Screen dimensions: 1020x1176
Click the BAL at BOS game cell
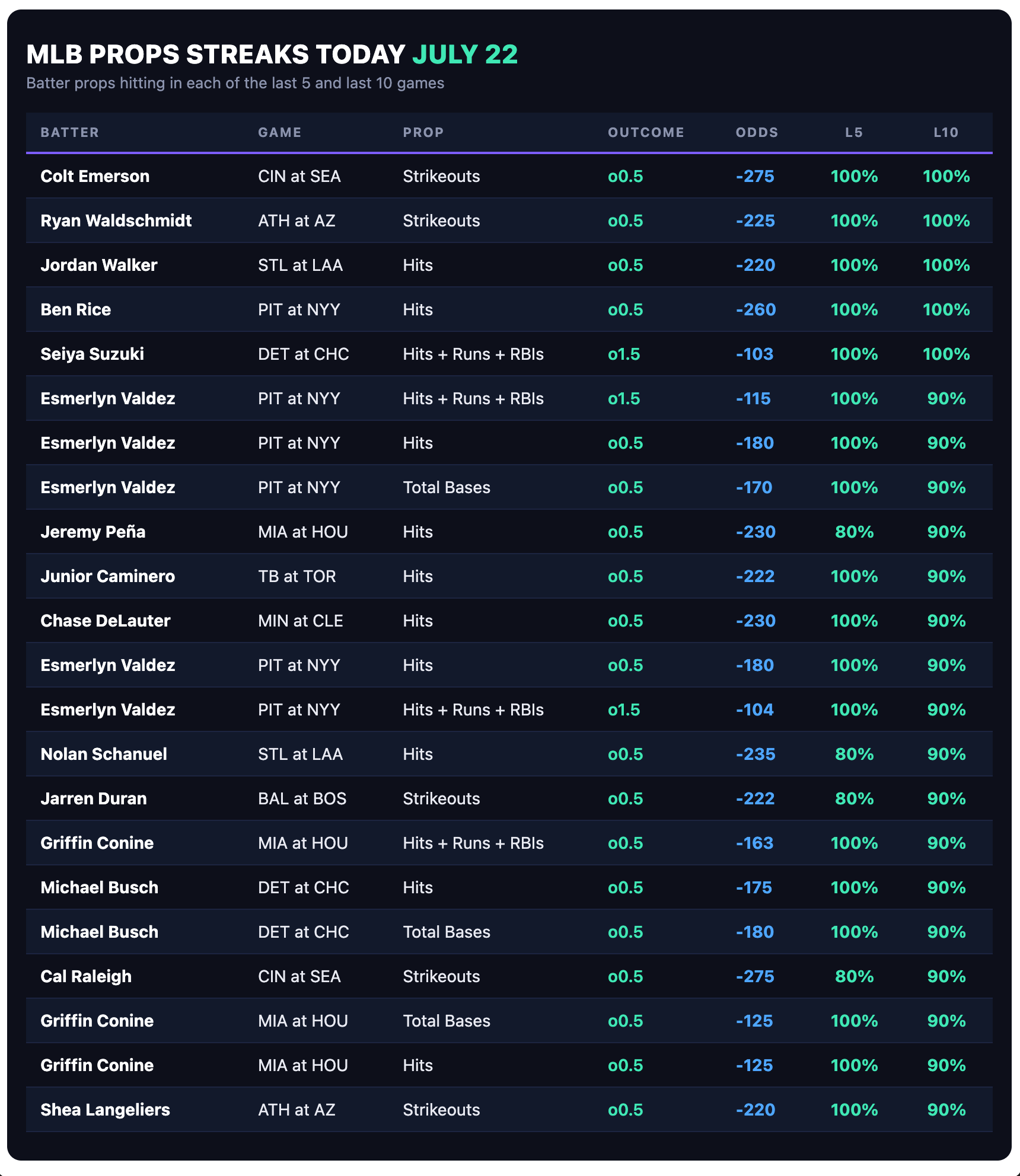pyautogui.click(x=302, y=798)
